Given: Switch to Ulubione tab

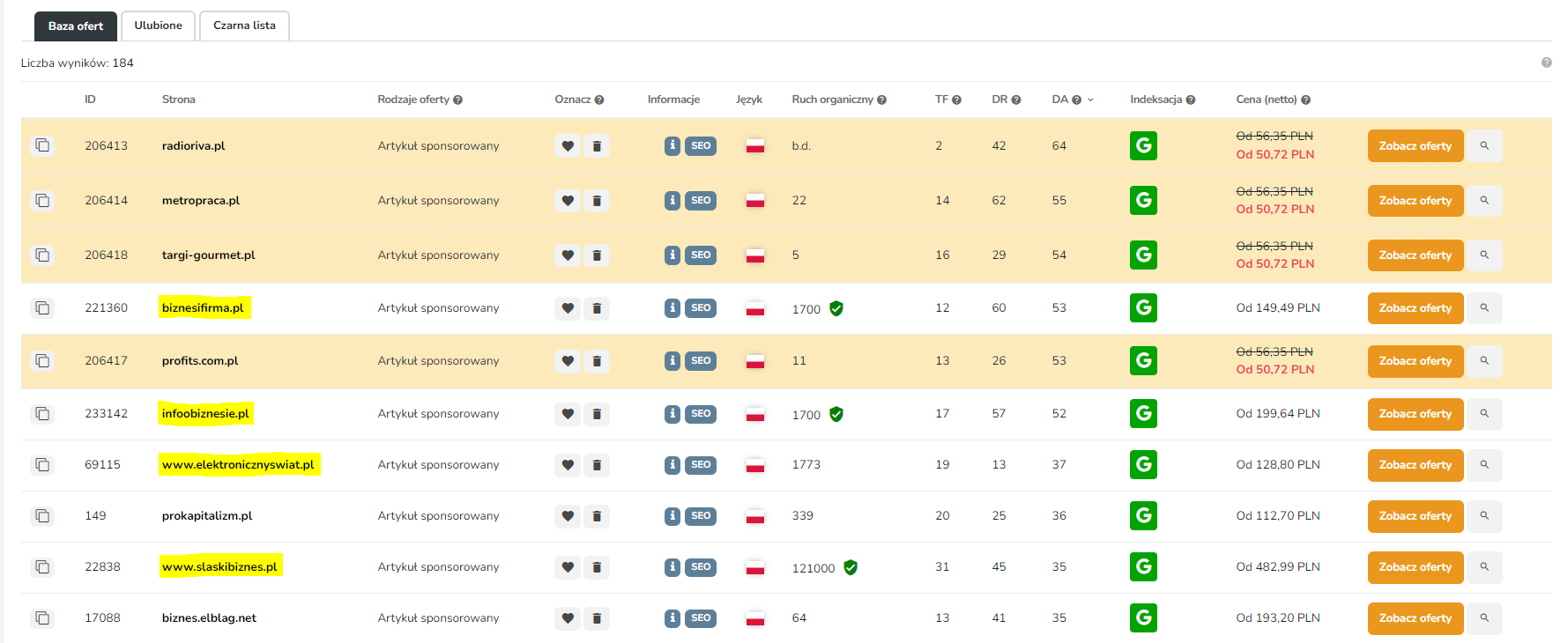Looking at the screenshot, I should coord(158,26).
